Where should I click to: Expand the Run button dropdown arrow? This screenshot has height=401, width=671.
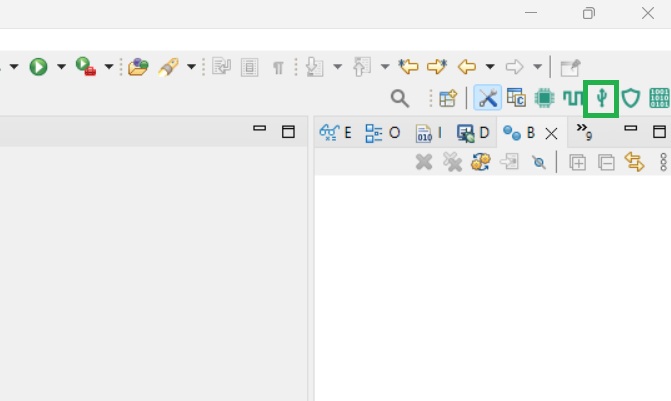pos(61,67)
